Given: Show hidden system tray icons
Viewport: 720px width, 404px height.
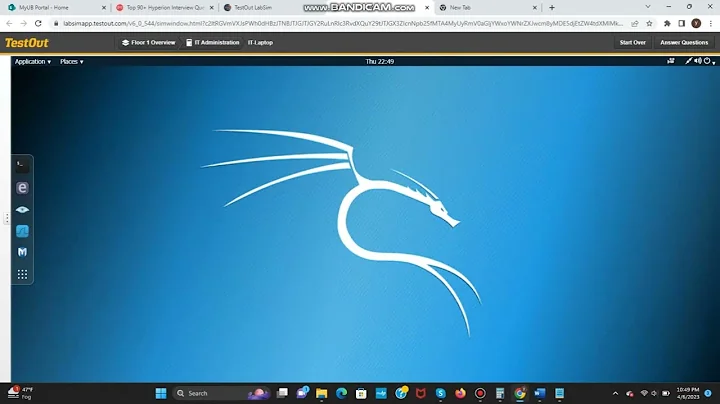Looking at the screenshot, I should tap(615, 393).
